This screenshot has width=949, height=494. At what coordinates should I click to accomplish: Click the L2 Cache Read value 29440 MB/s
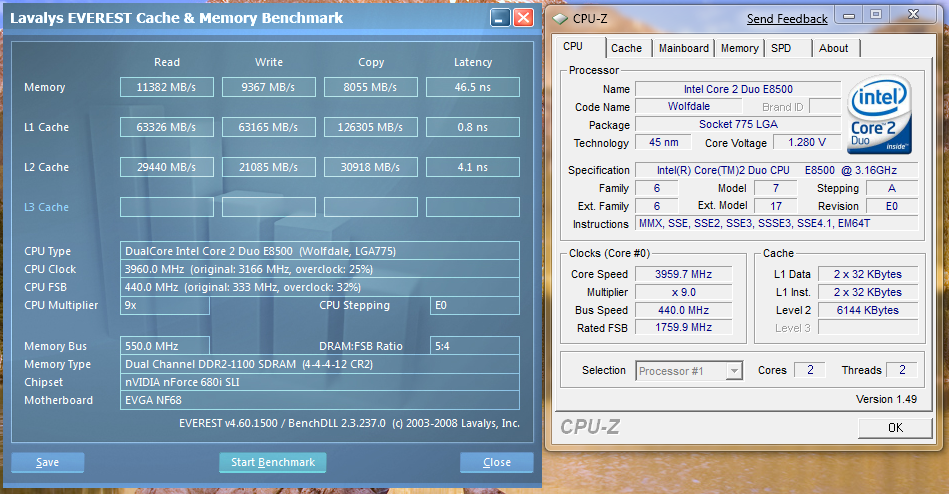coord(166,167)
